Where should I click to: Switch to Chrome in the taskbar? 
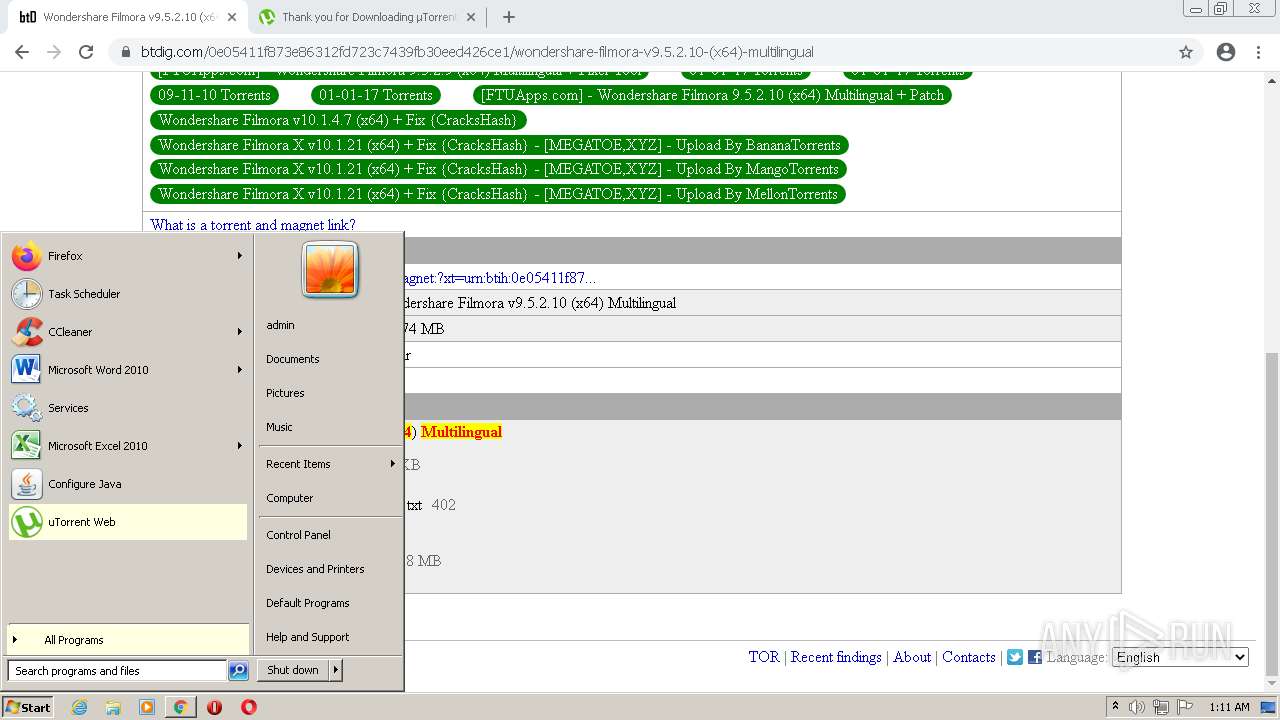pyautogui.click(x=180, y=707)
